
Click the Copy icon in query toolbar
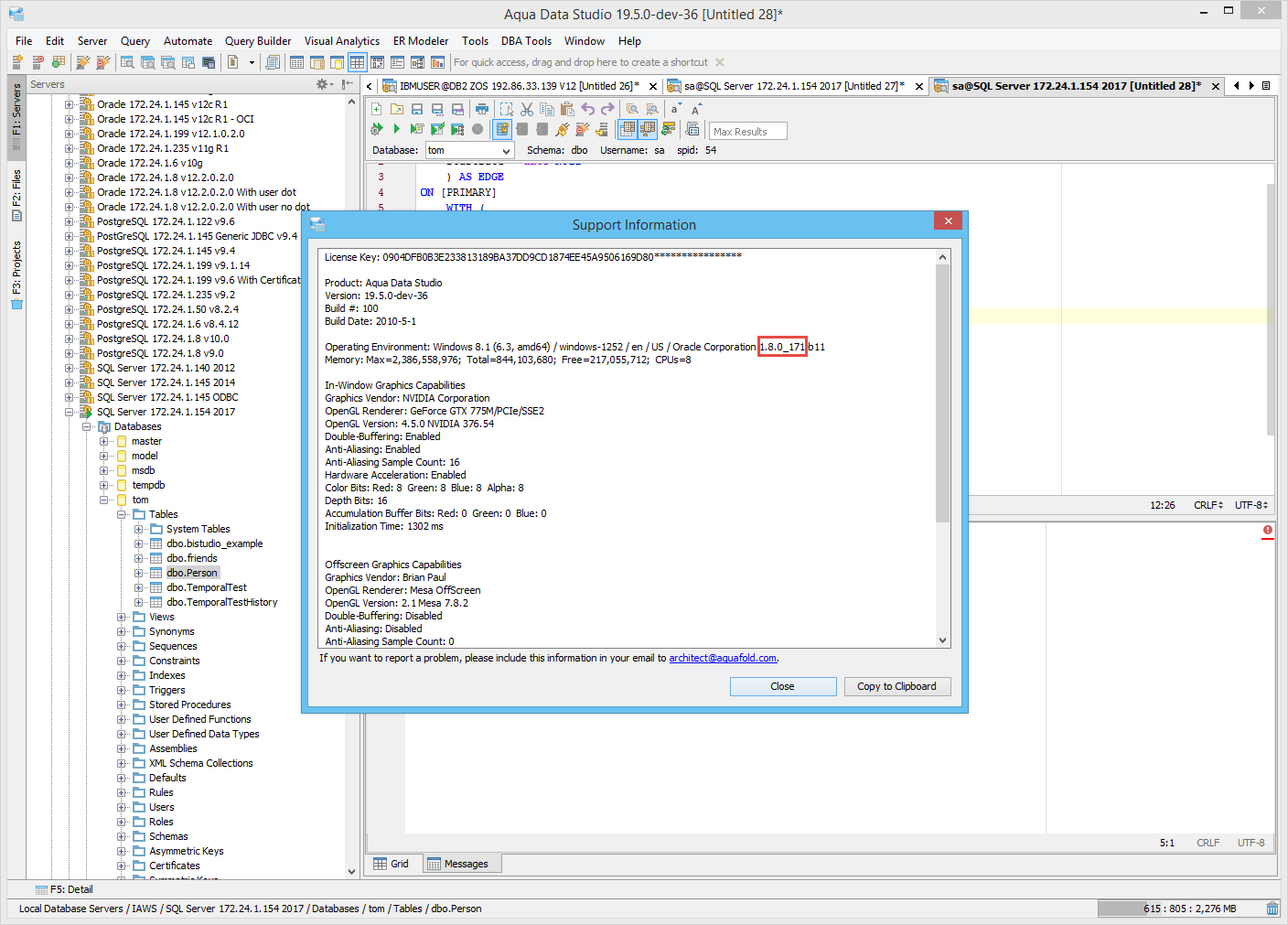547,109
